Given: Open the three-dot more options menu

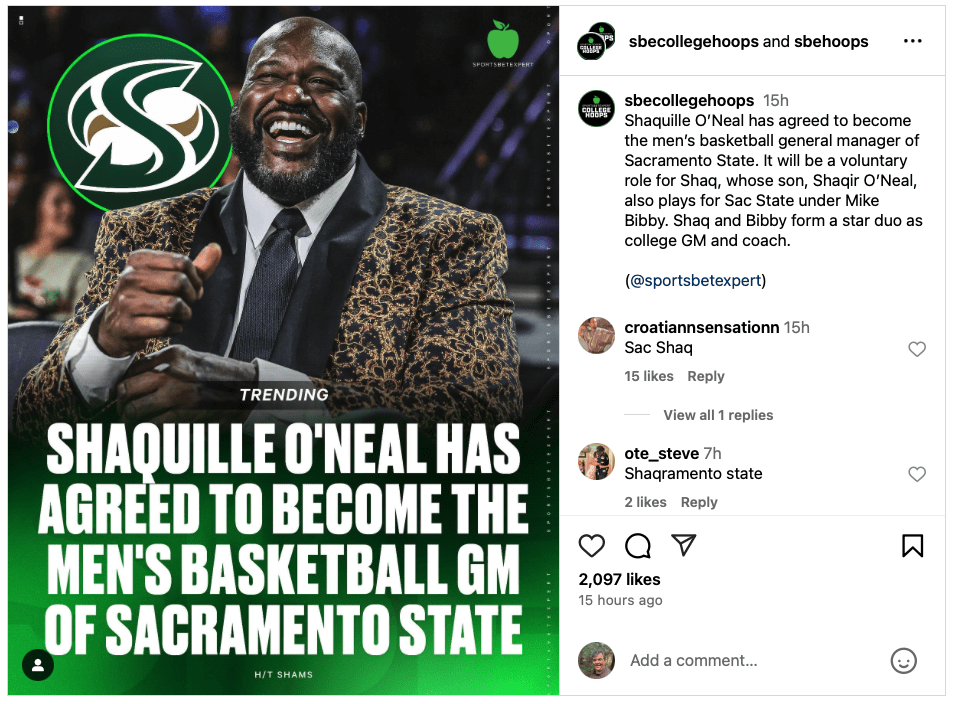Looking at the screenshot, I should [912, 41].
